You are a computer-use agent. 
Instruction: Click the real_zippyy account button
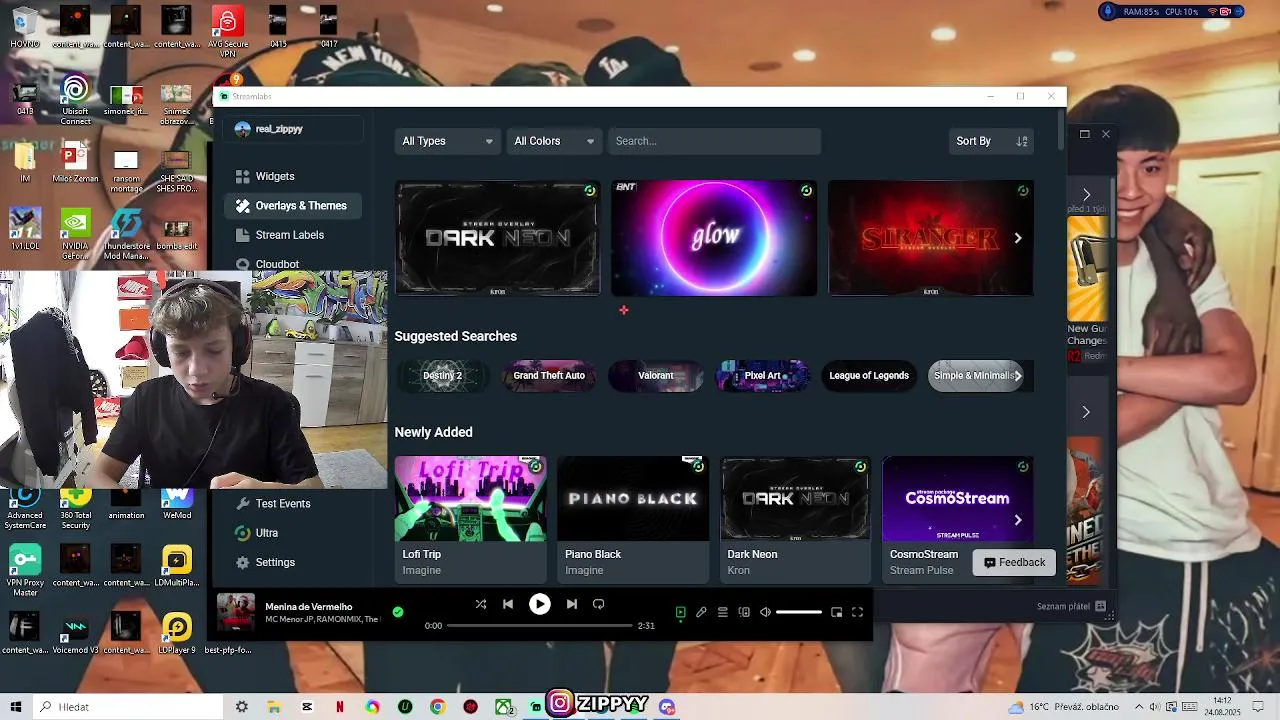coord(293,129)
